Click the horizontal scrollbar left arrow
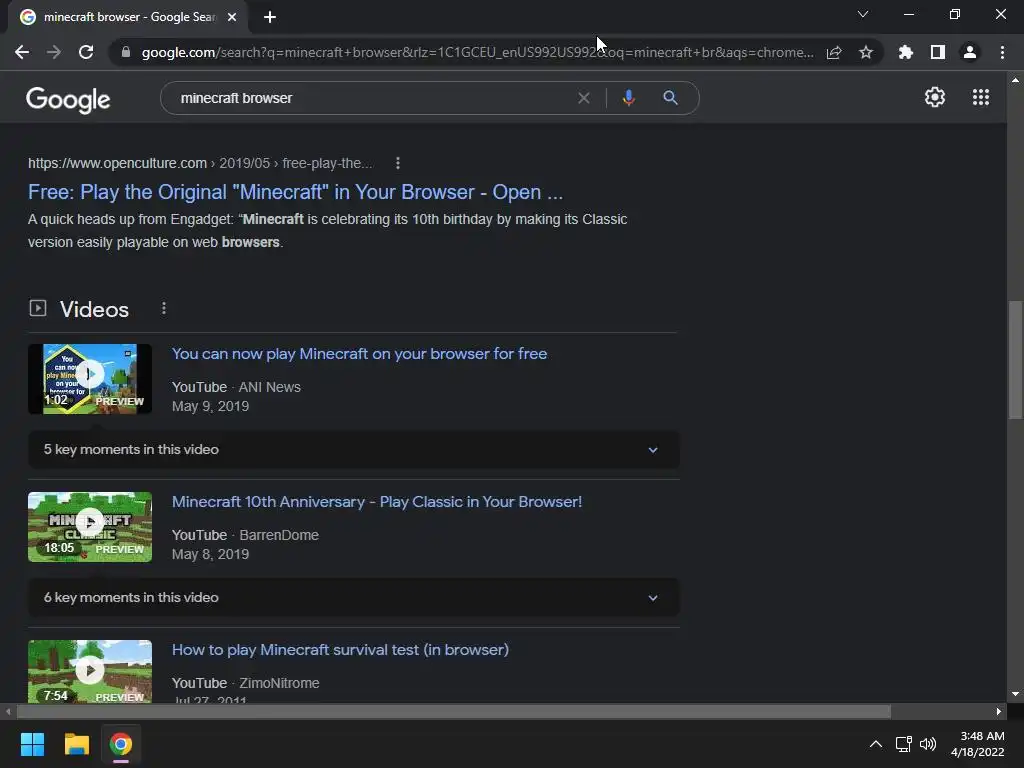 coord(8,712)
